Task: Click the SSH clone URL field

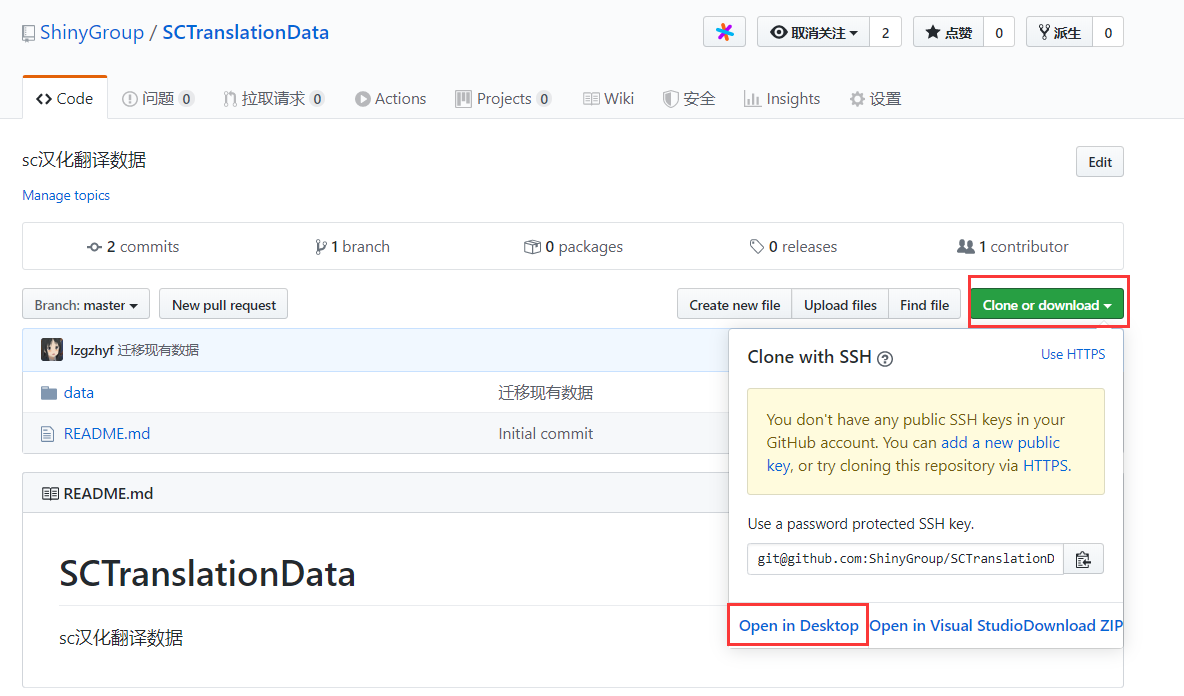Action: click(905, 559)
